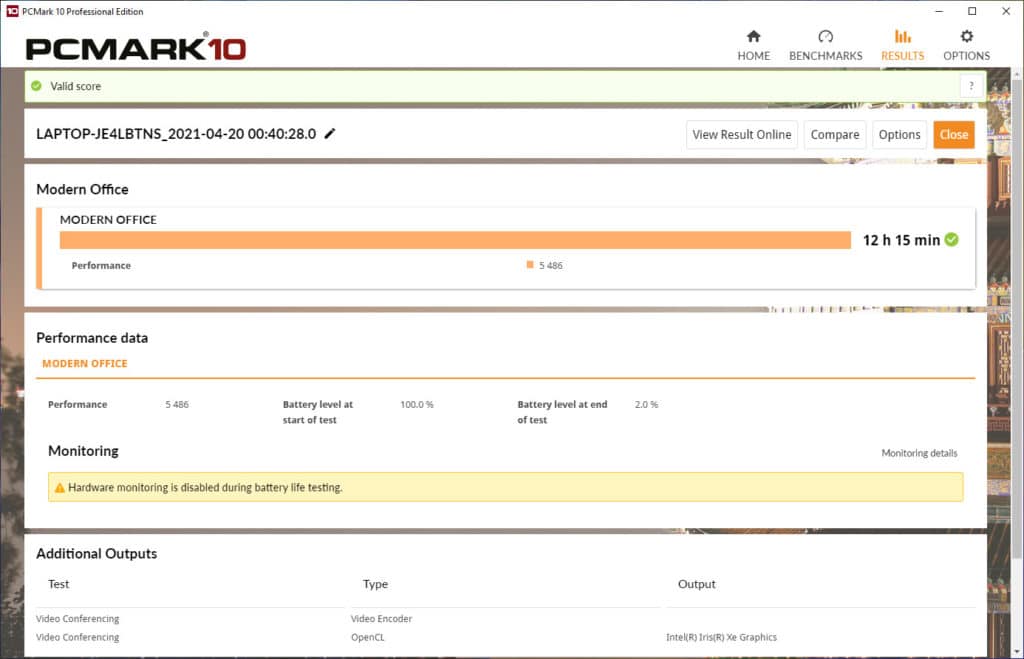Click the warning triangle in monitoring notice
The width and height of the screenshot is (1024, 659).
pos(59,487)
